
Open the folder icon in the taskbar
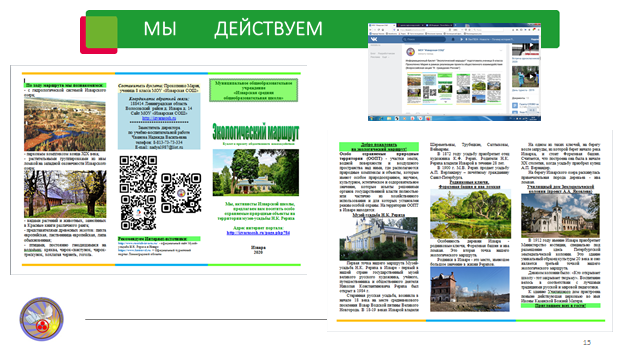tap(389, 118)
